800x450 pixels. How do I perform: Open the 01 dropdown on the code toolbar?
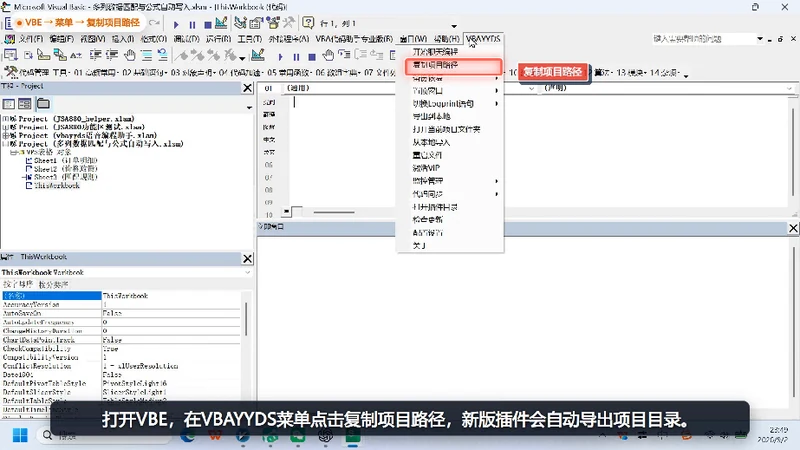coord(95,73)
